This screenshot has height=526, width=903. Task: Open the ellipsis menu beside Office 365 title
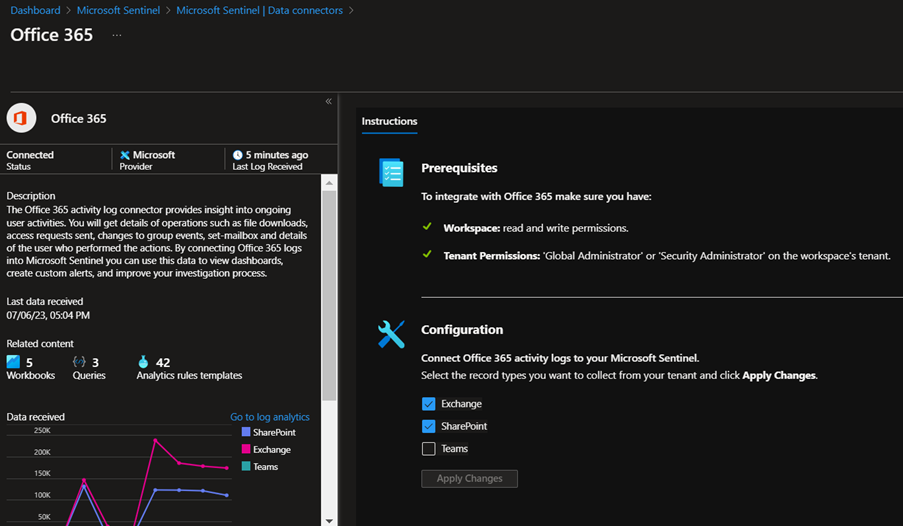[x=117, y=35]
